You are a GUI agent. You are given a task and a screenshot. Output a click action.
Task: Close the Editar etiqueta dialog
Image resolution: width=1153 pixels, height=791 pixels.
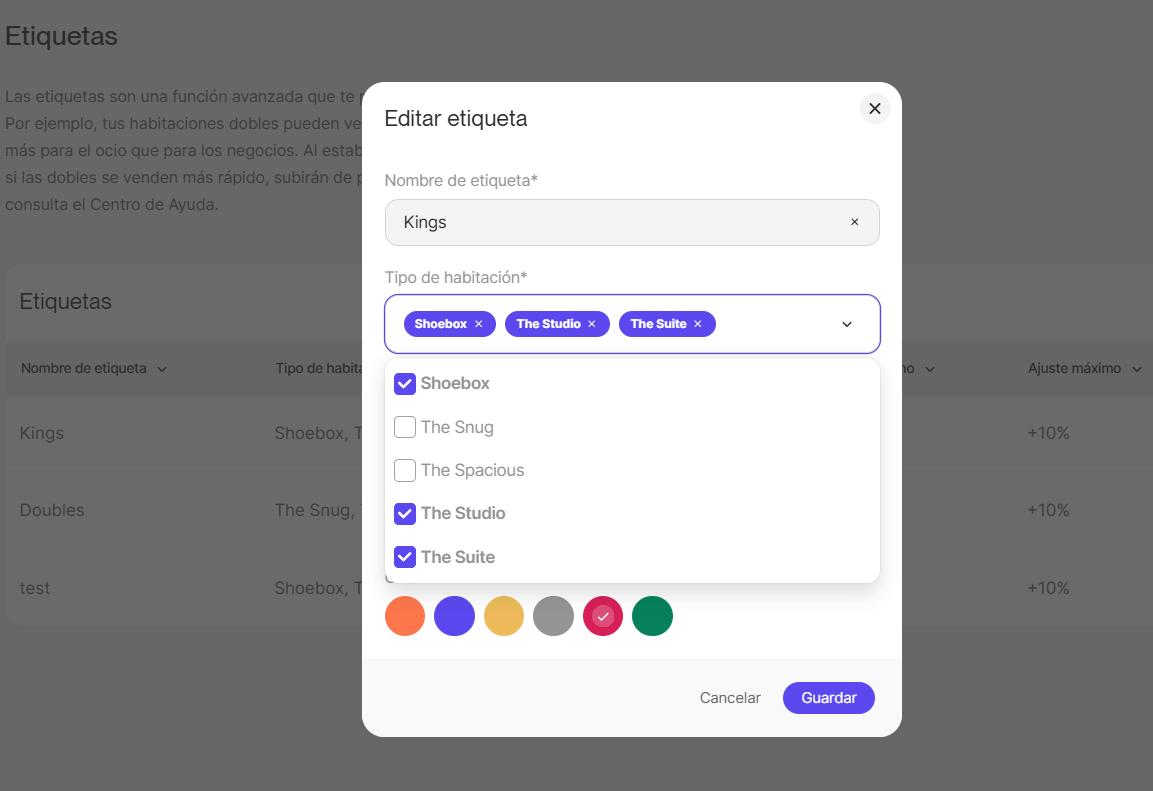click(875, 109)
